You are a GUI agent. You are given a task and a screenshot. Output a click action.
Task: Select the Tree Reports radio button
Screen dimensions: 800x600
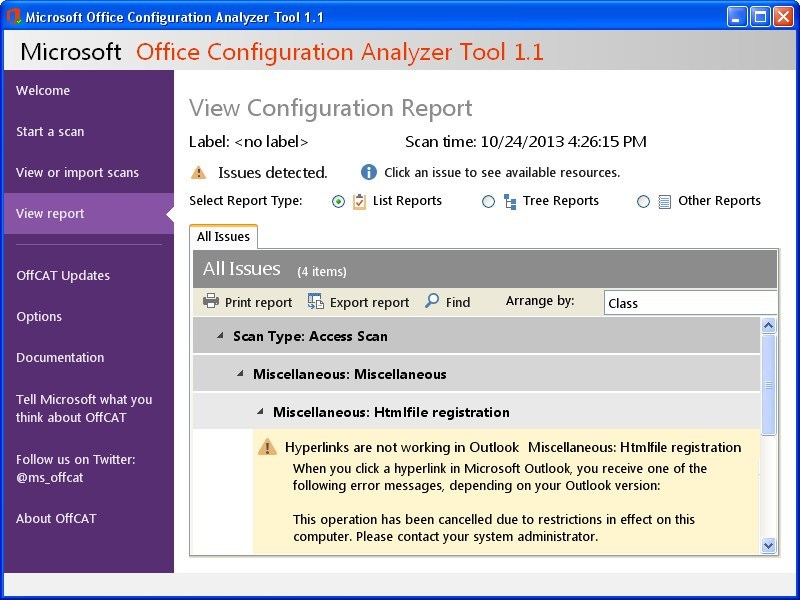[488, 200]
